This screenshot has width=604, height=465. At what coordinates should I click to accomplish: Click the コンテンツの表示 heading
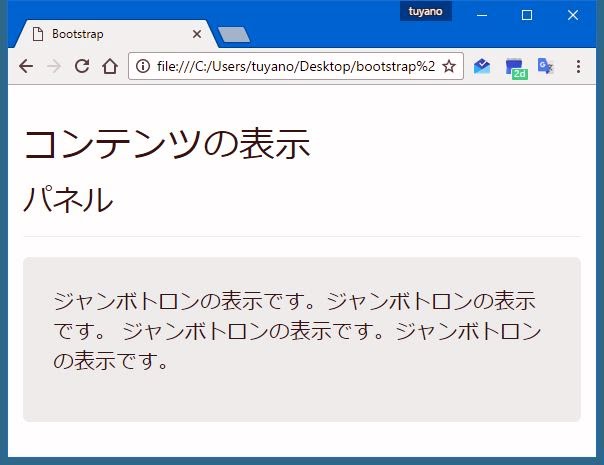point(166,144)
